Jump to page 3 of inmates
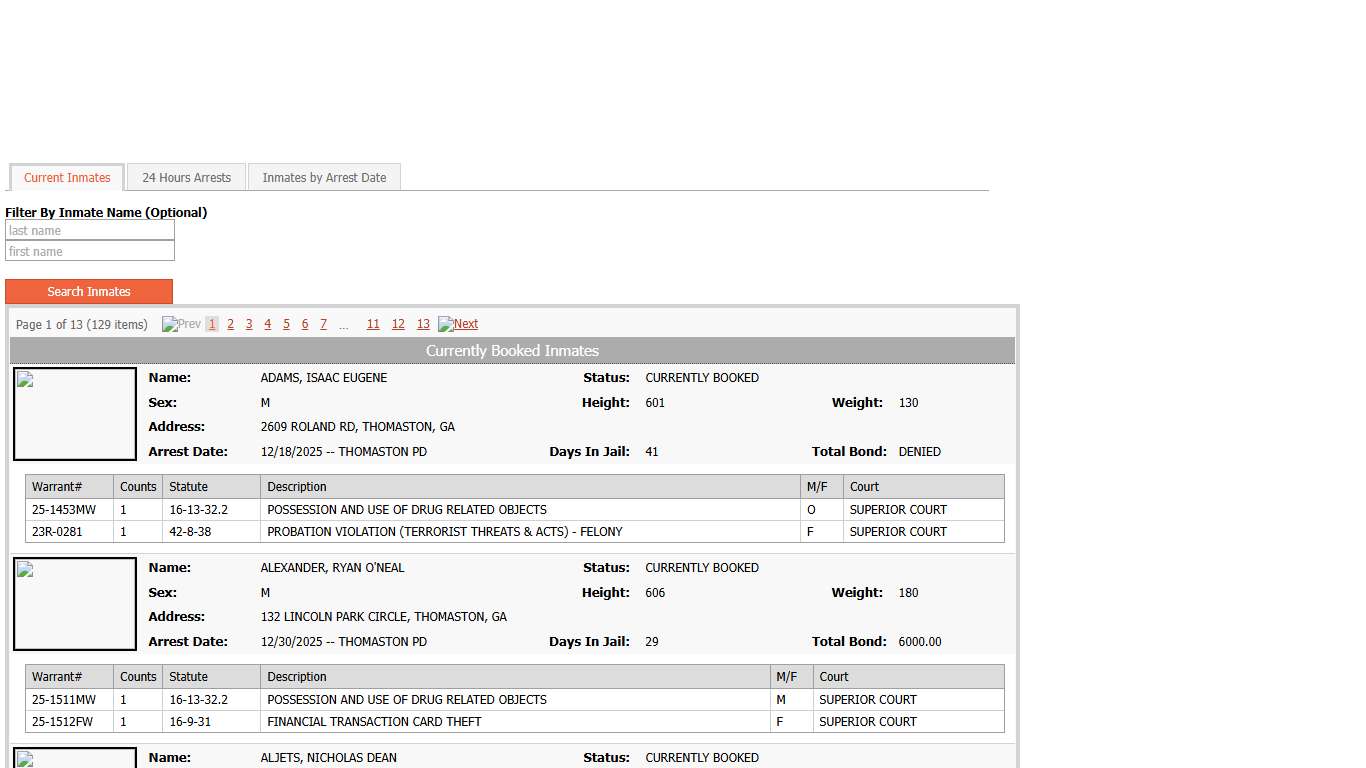 coord(249,324)
